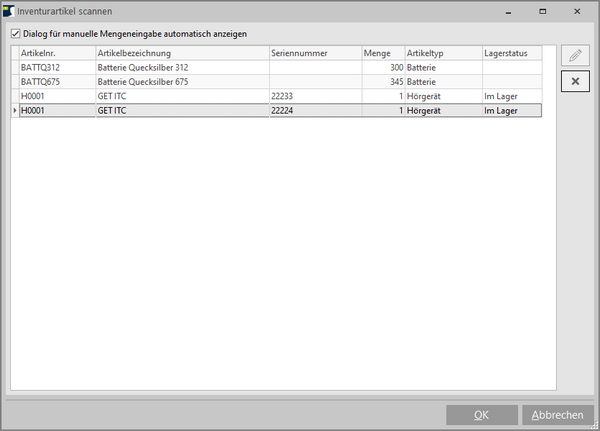Click the X delete entry icon
The width and height of the screenshot is (600, 431).
[x=575, y=81]
